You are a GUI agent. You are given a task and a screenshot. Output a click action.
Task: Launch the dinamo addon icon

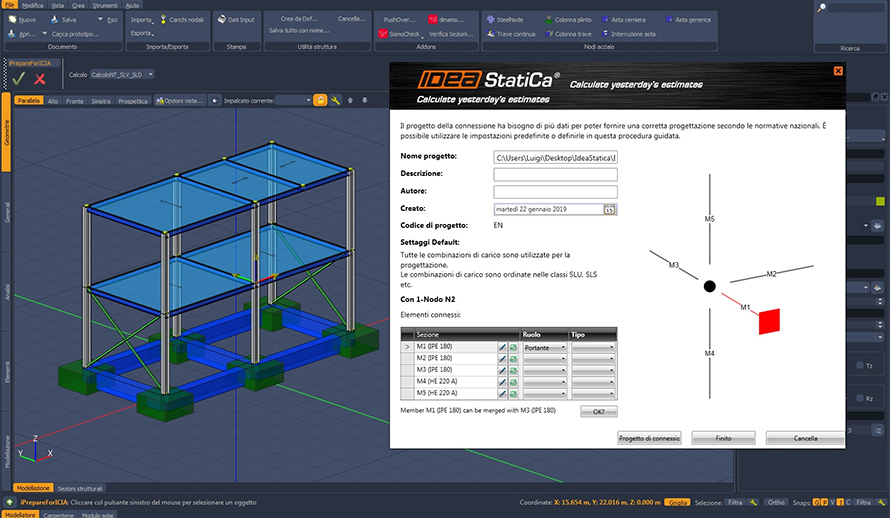(x=433, y=19)
